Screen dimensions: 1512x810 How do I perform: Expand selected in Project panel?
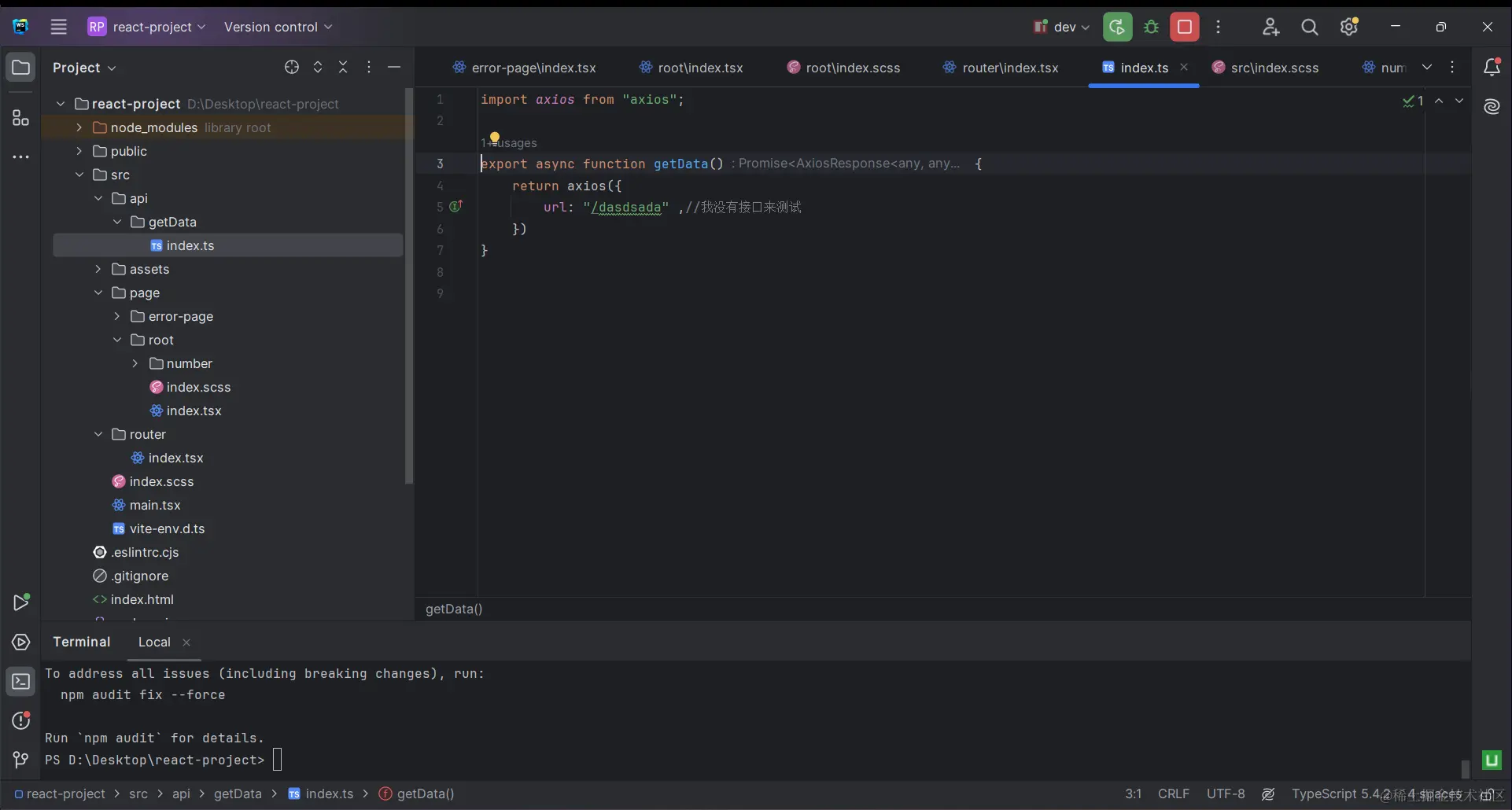click(x=318, y=68)
